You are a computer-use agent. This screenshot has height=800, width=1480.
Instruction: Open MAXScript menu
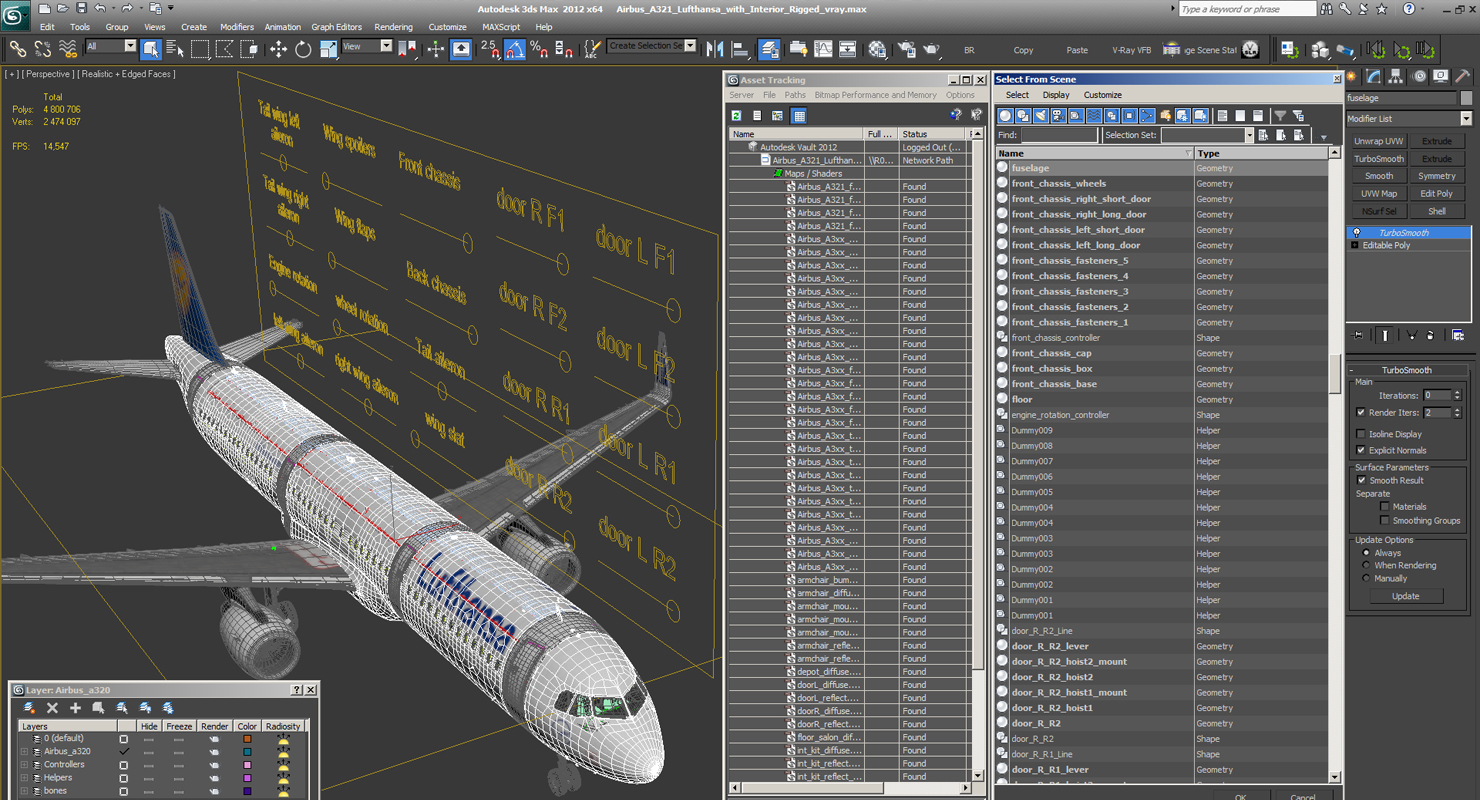click(x=501, y=27)
